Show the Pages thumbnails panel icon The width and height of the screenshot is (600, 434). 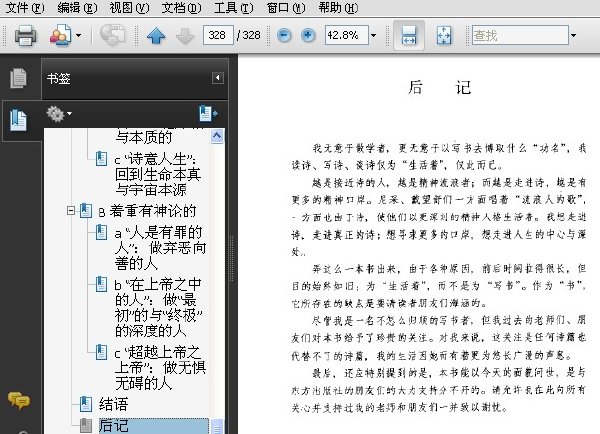pos(18,78)
